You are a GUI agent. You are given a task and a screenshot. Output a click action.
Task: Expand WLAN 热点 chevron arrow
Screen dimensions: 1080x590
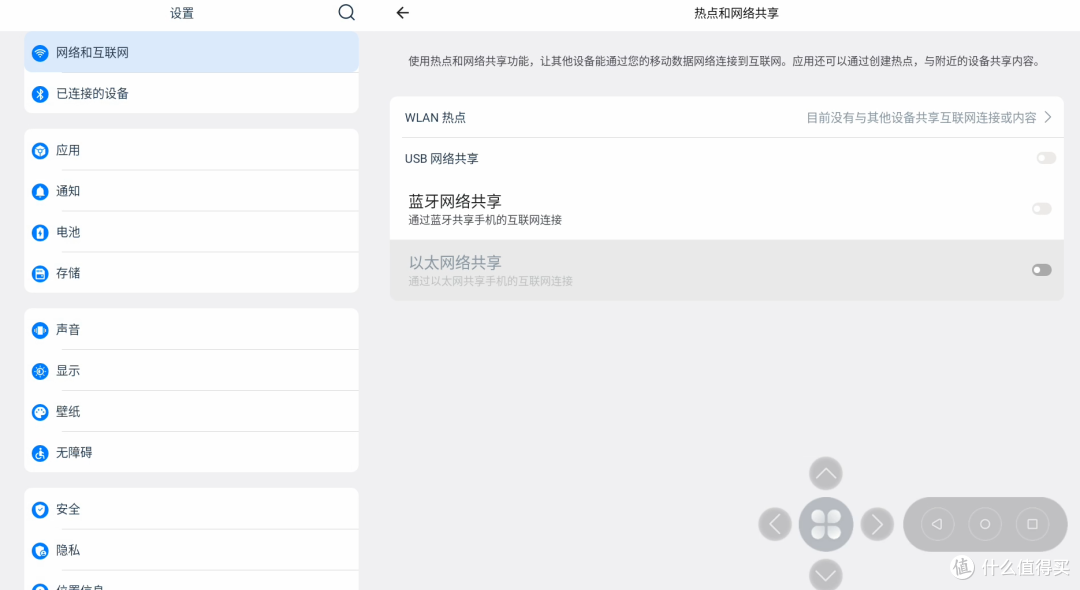click(1048, 118)
